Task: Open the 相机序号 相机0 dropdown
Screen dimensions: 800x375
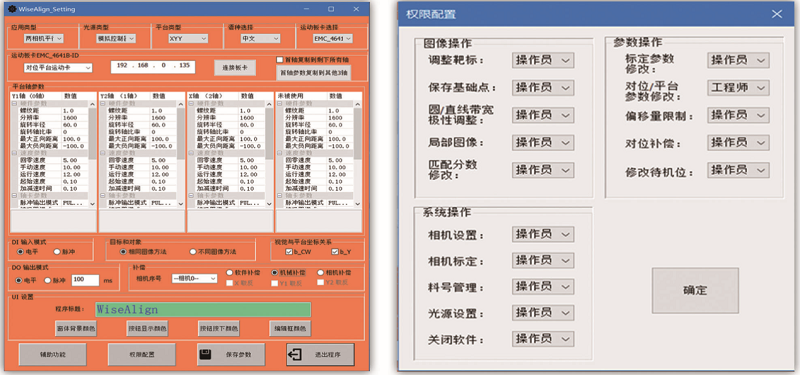Action: coord(194,279)
